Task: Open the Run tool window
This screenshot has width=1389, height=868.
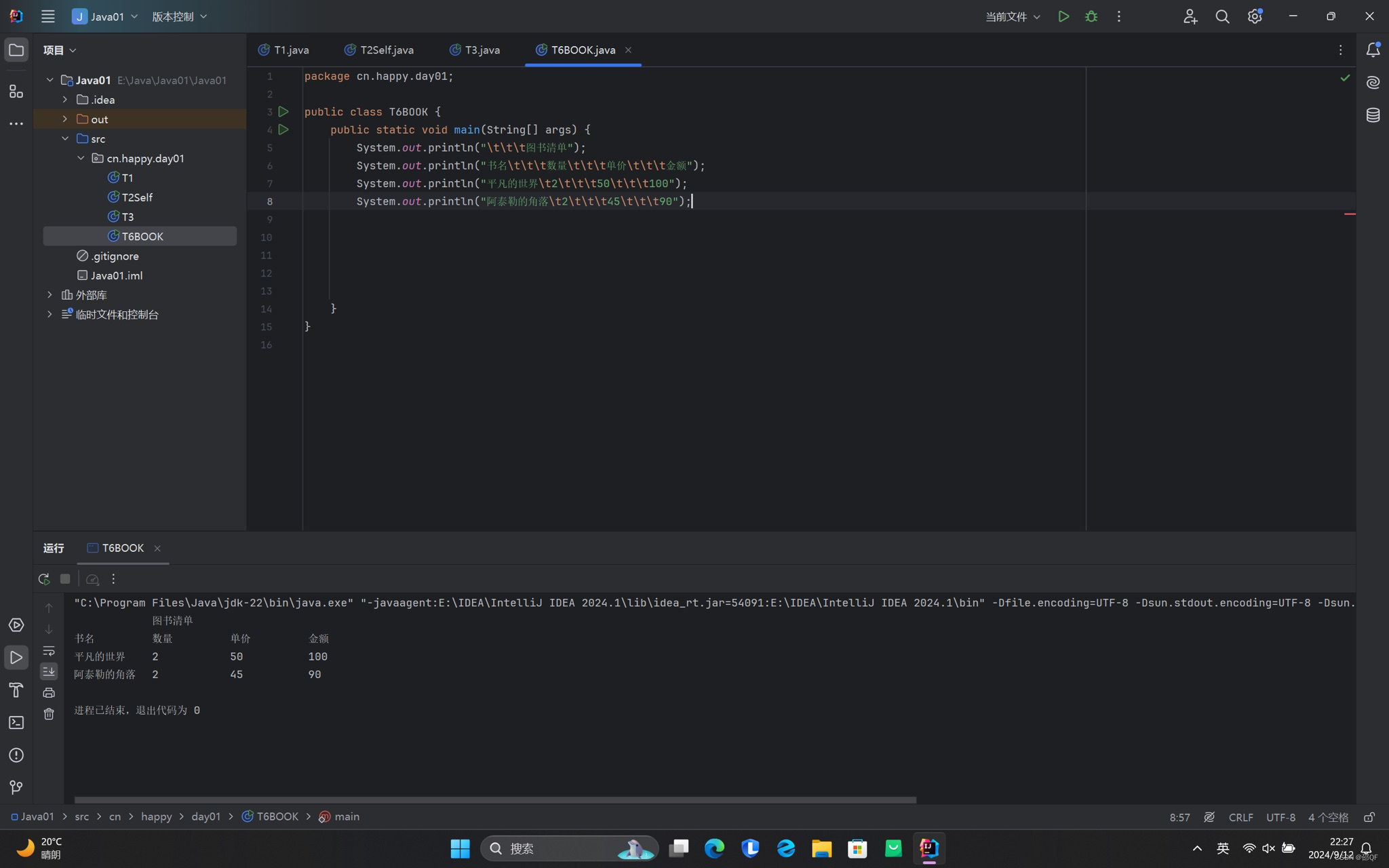Action: (16, 657)
